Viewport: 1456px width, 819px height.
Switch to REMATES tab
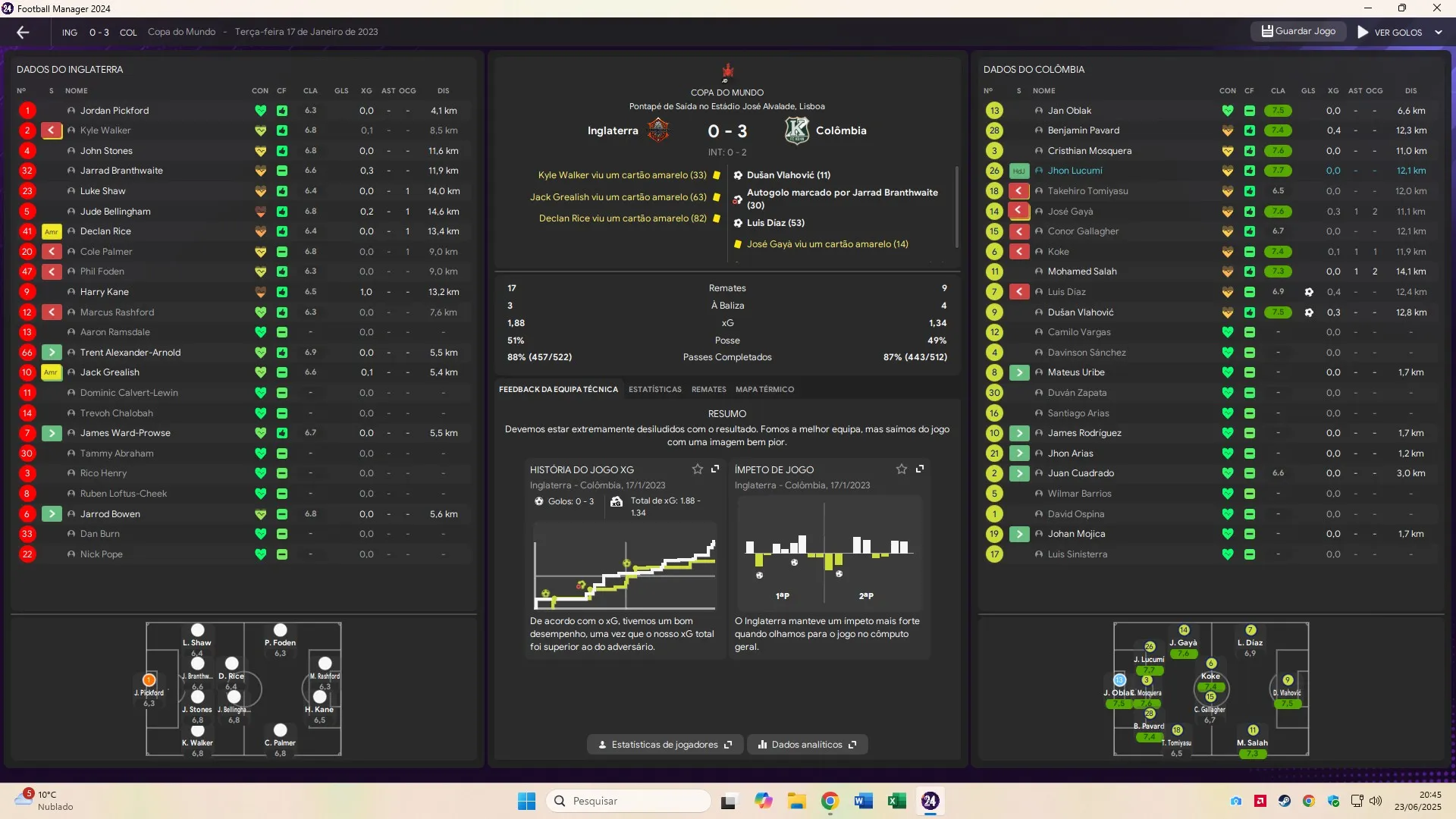pos(708,390)
